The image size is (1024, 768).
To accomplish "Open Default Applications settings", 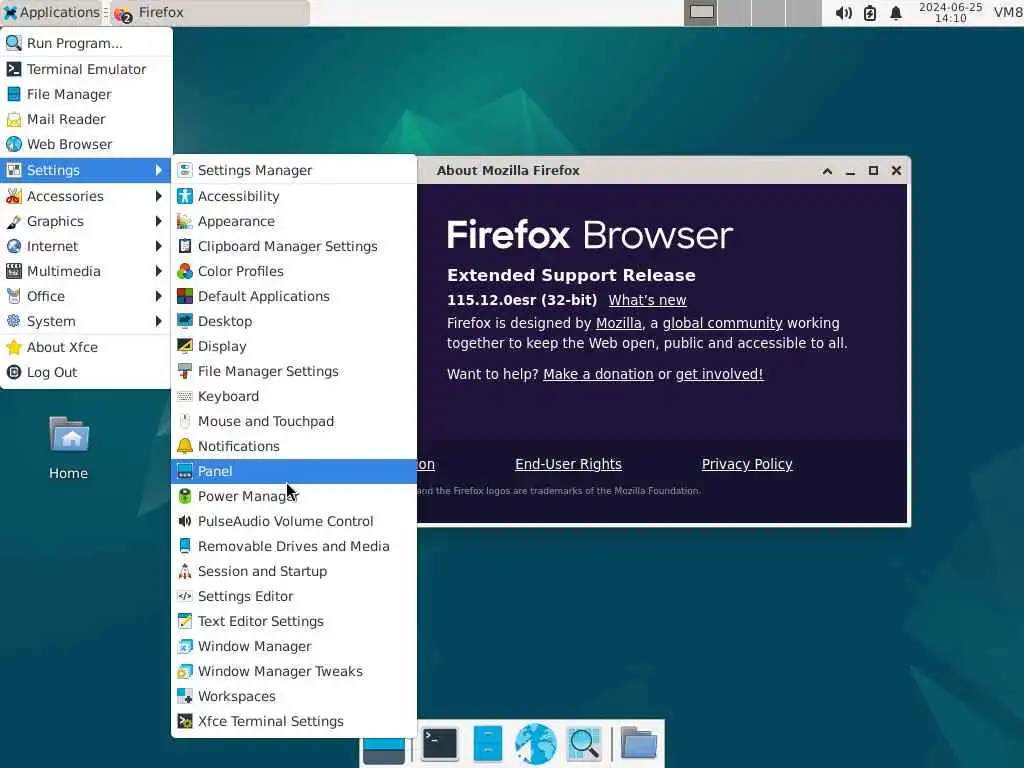I will (294, 296).
